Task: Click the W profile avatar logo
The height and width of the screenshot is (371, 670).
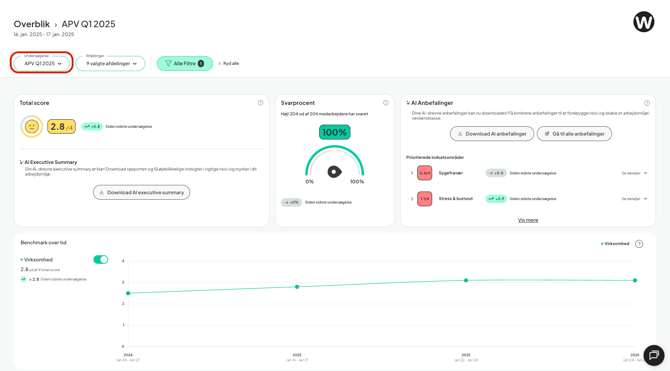Action: pyautogui.click(x=644, y=22)
